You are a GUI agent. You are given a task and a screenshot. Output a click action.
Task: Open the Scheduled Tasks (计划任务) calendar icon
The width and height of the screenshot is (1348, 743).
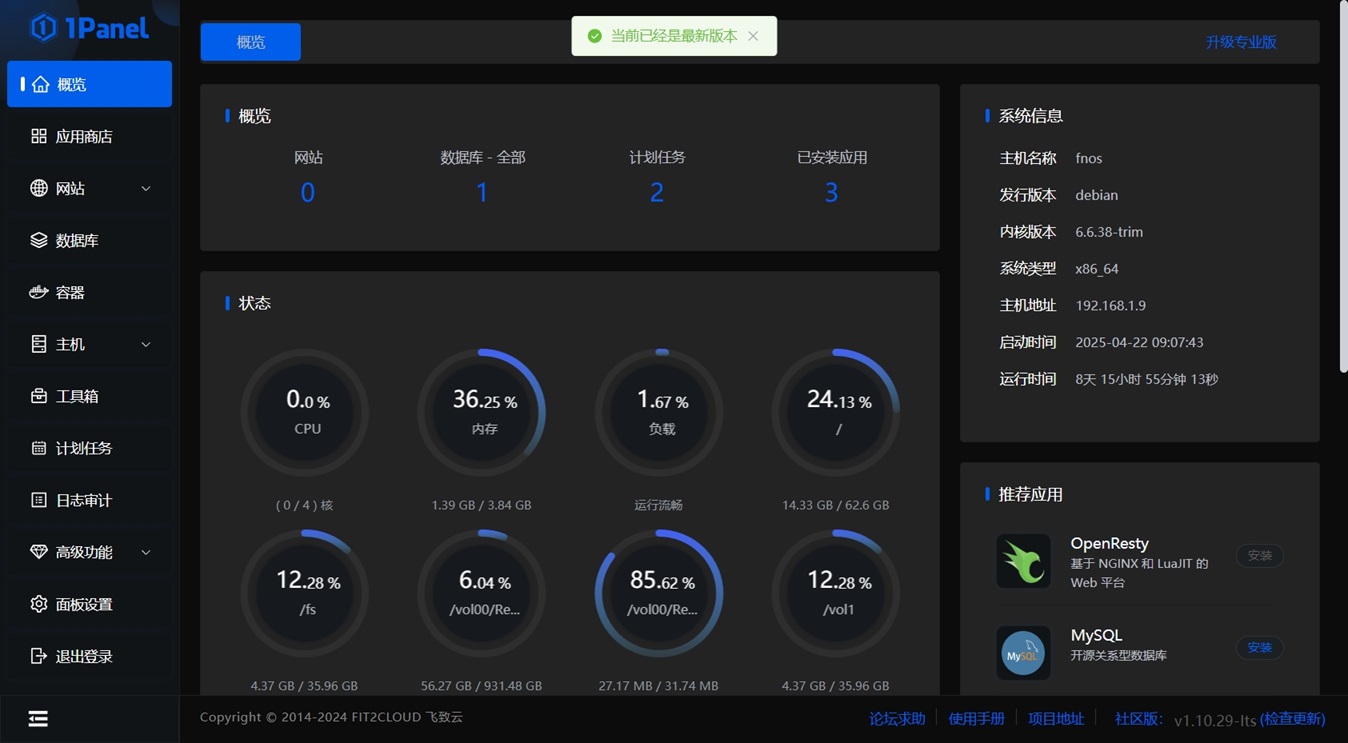click(39, 448)
